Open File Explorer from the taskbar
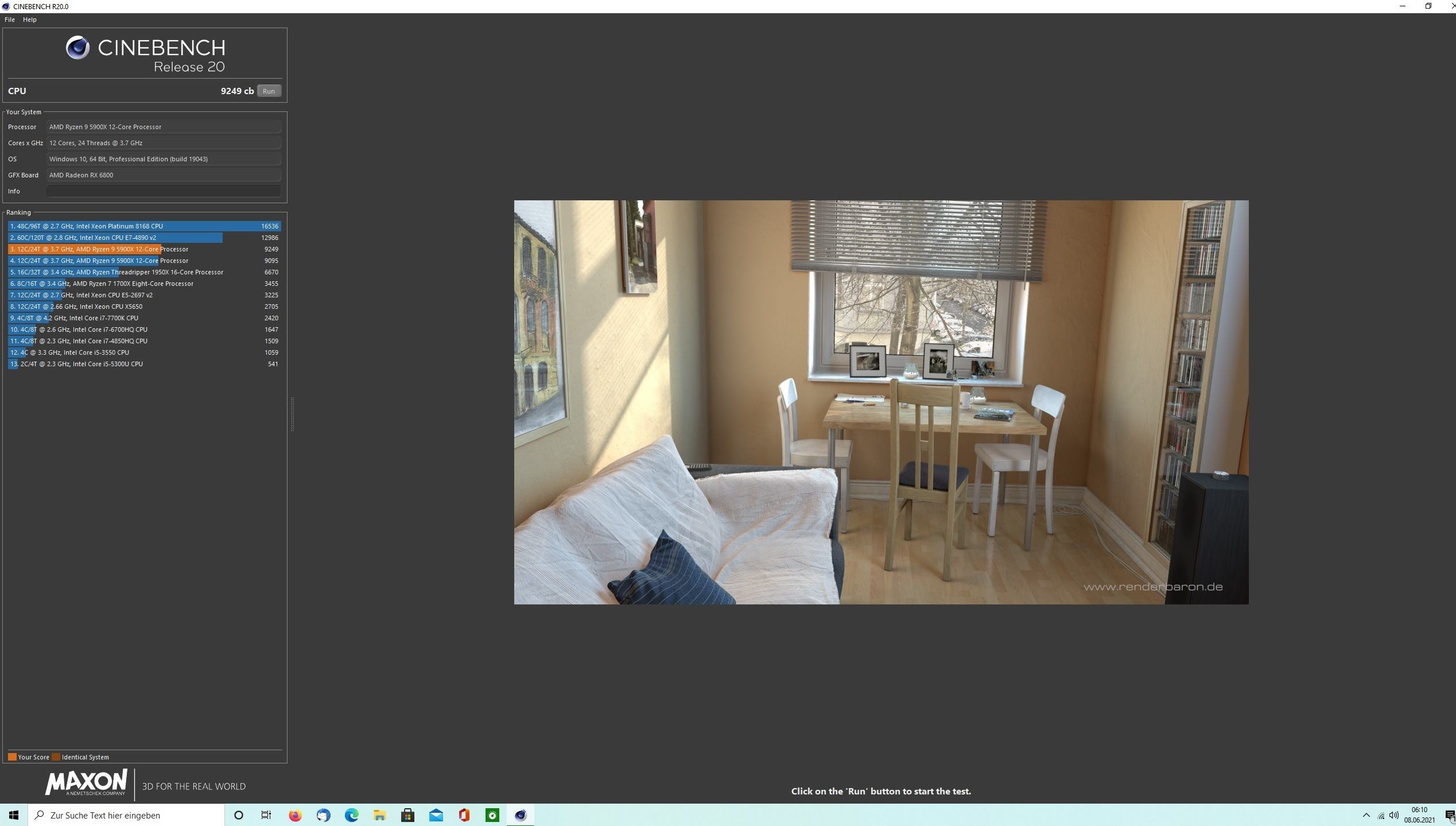Viewport: 1456px width, 826px height. [x=379, y=815]
